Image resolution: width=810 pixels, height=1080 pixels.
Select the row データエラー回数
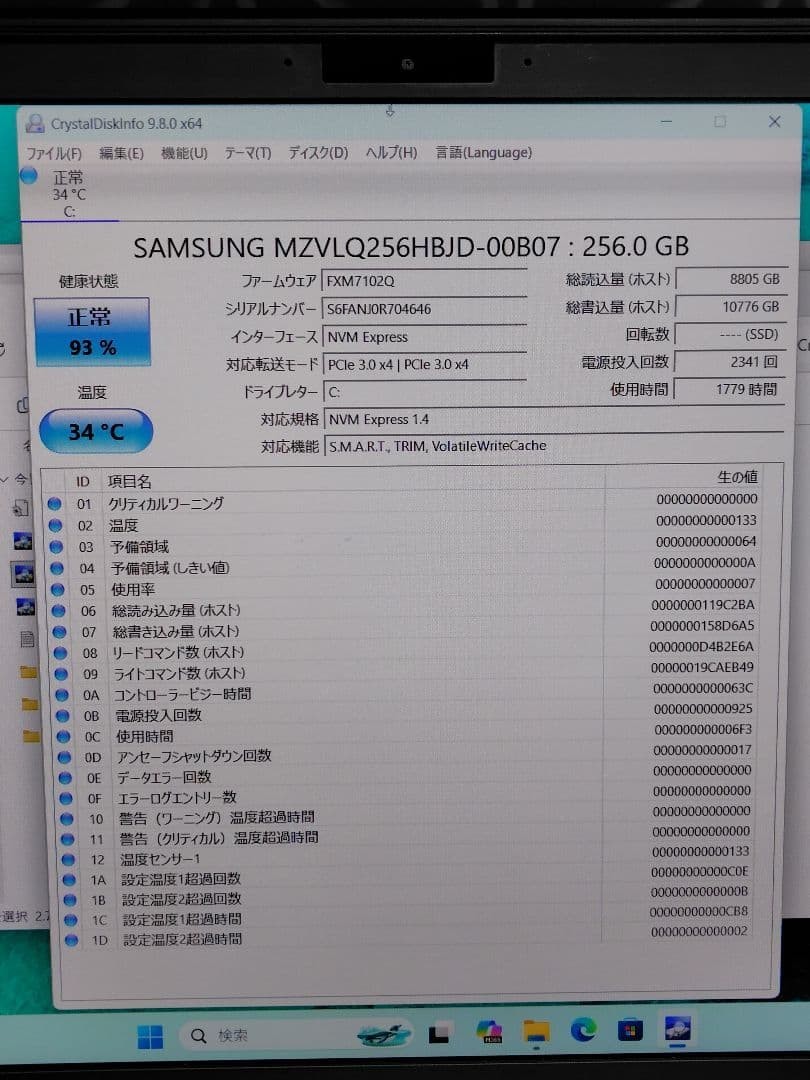407,774
